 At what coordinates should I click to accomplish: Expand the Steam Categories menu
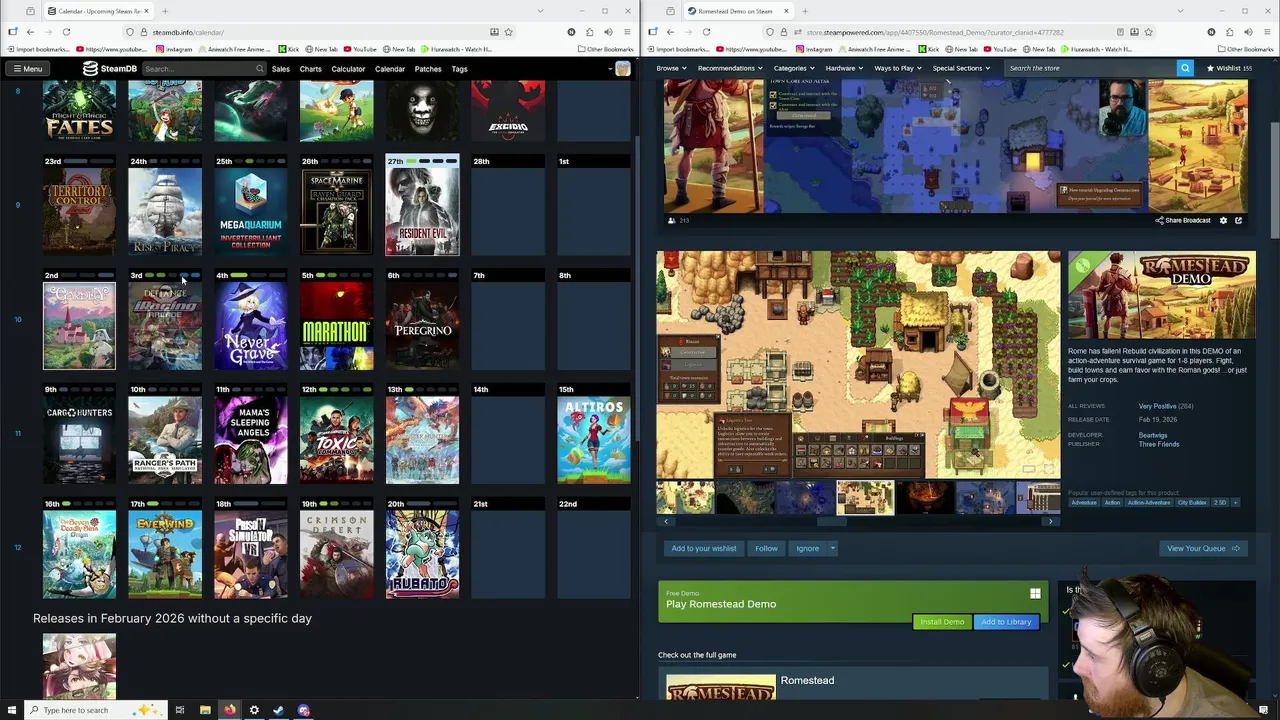[x=793, y=68]
